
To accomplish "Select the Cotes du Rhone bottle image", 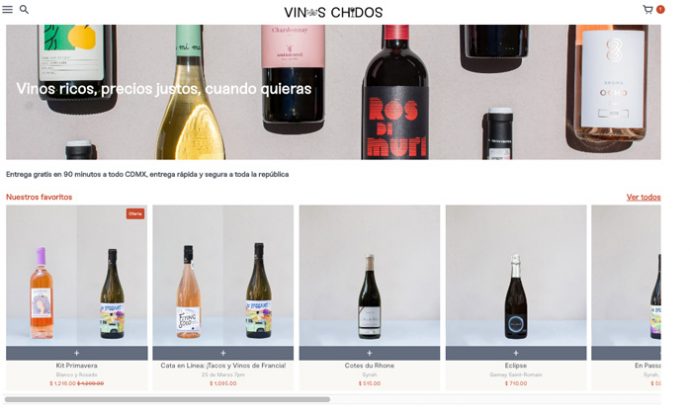I will click(370, 276).
